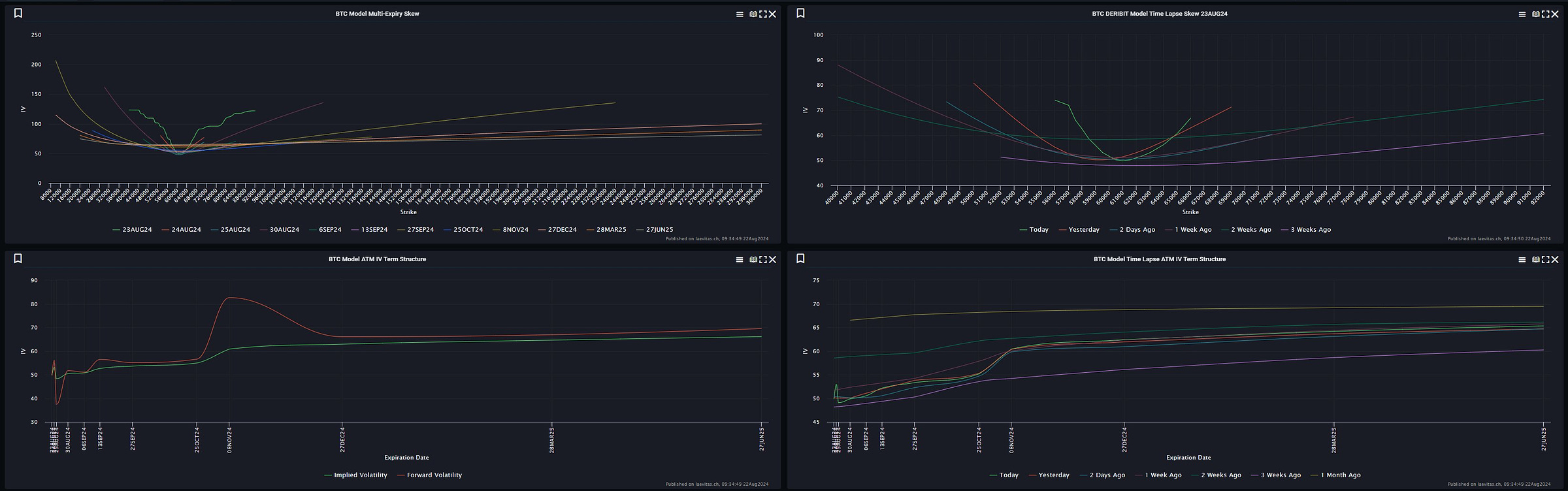Viewport: 1568px width, 491px height.
Task: Toggle the Implied Volatility legend series
Action: tap(355, 475)
